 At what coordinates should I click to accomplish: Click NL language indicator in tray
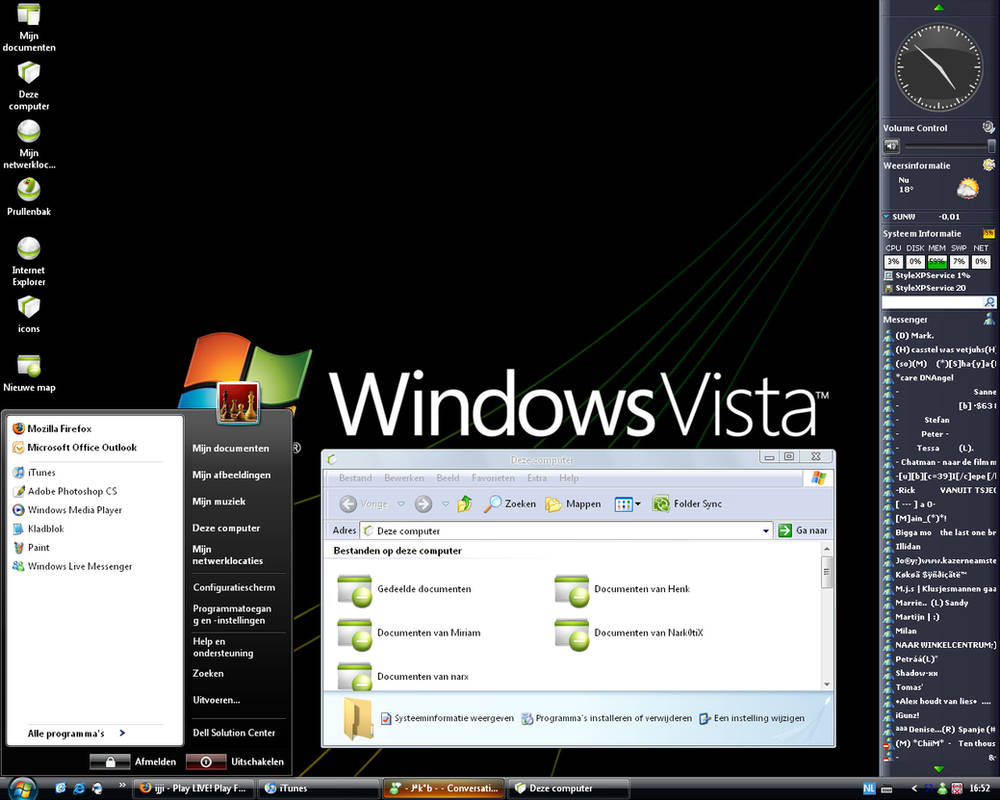pyautogui.click(x=869, y=789)
